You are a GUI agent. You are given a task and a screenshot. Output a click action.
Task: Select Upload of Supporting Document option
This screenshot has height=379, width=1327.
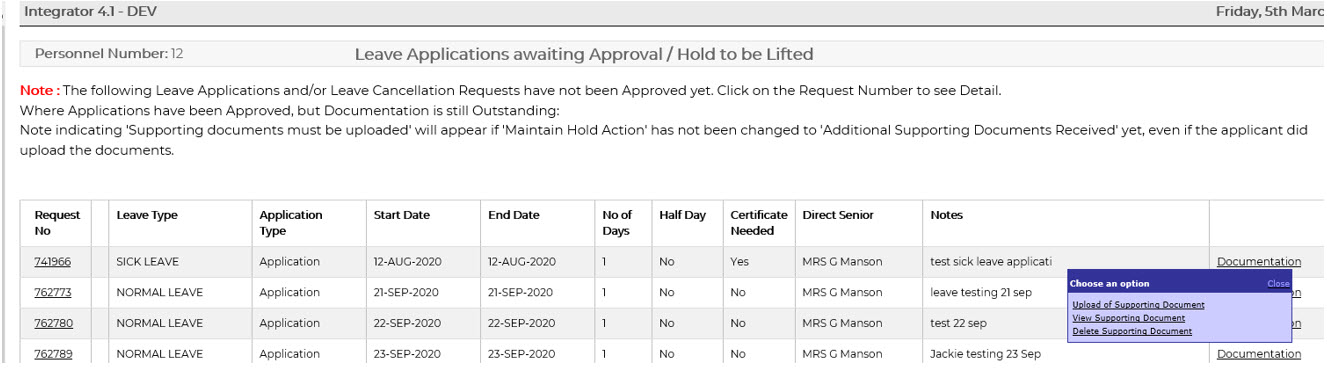tap(1138, 305)
